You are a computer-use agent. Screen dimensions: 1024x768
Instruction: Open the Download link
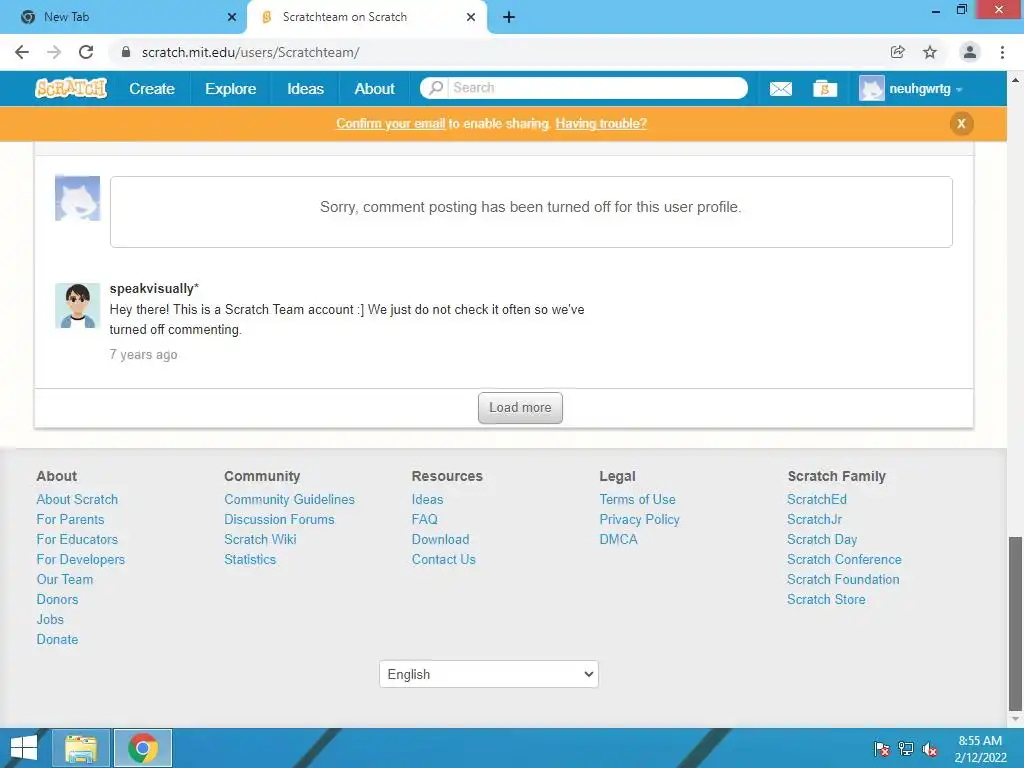coord(440,539)
